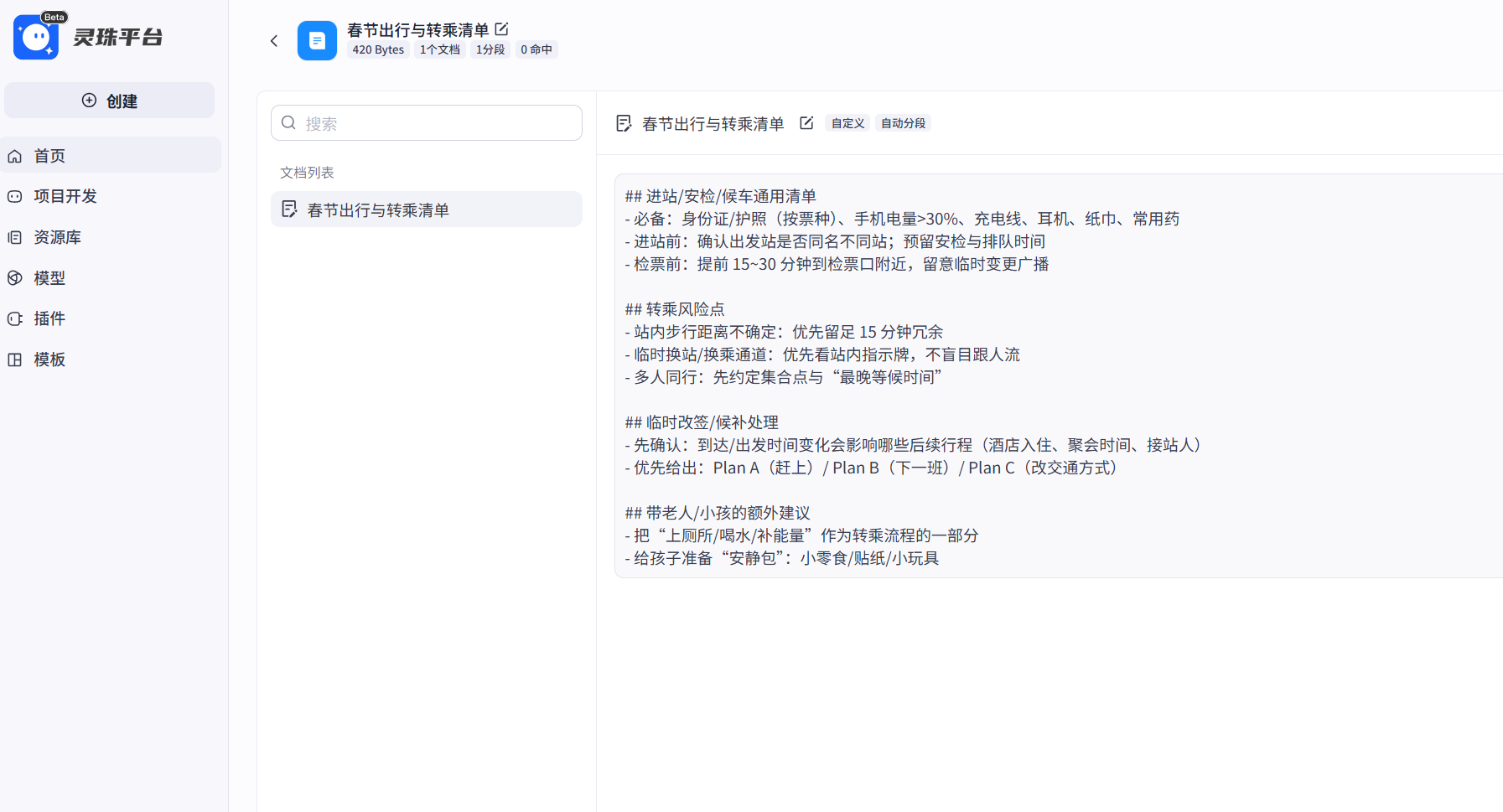Click the heading ## 进站/安检/候车通用清单
Screen dimensions: 1503x812
click(x=721, y=196)
